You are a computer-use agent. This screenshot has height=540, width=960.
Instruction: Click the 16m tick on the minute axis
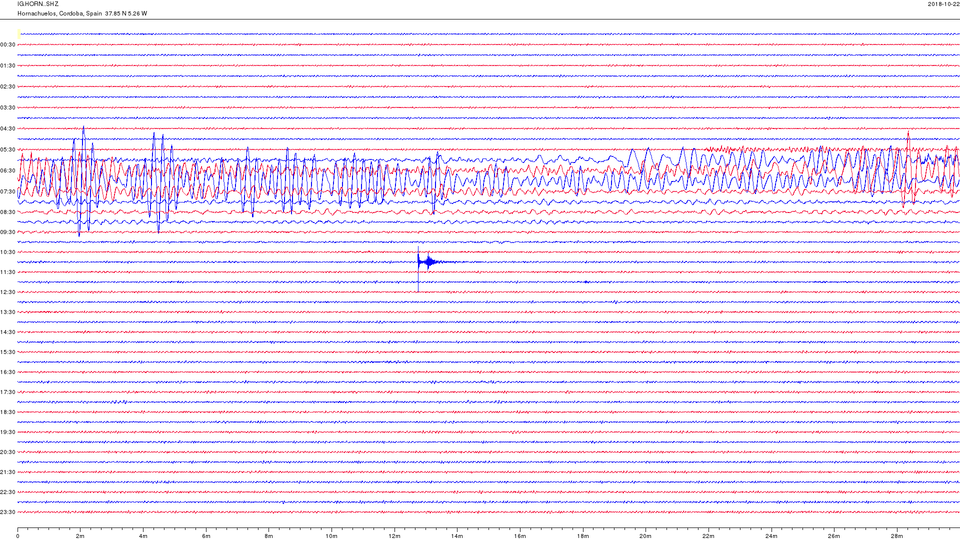tap(520, 536)
